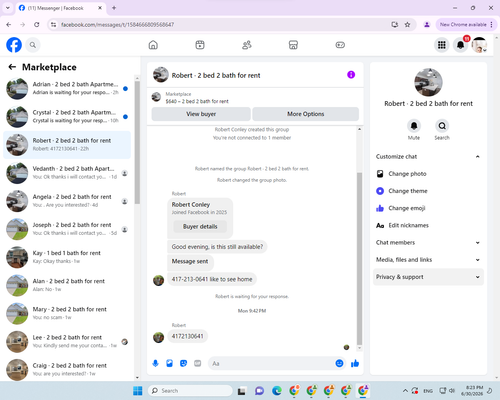Open Adrian's 2 bed 2 bath chat

point(67,88)
